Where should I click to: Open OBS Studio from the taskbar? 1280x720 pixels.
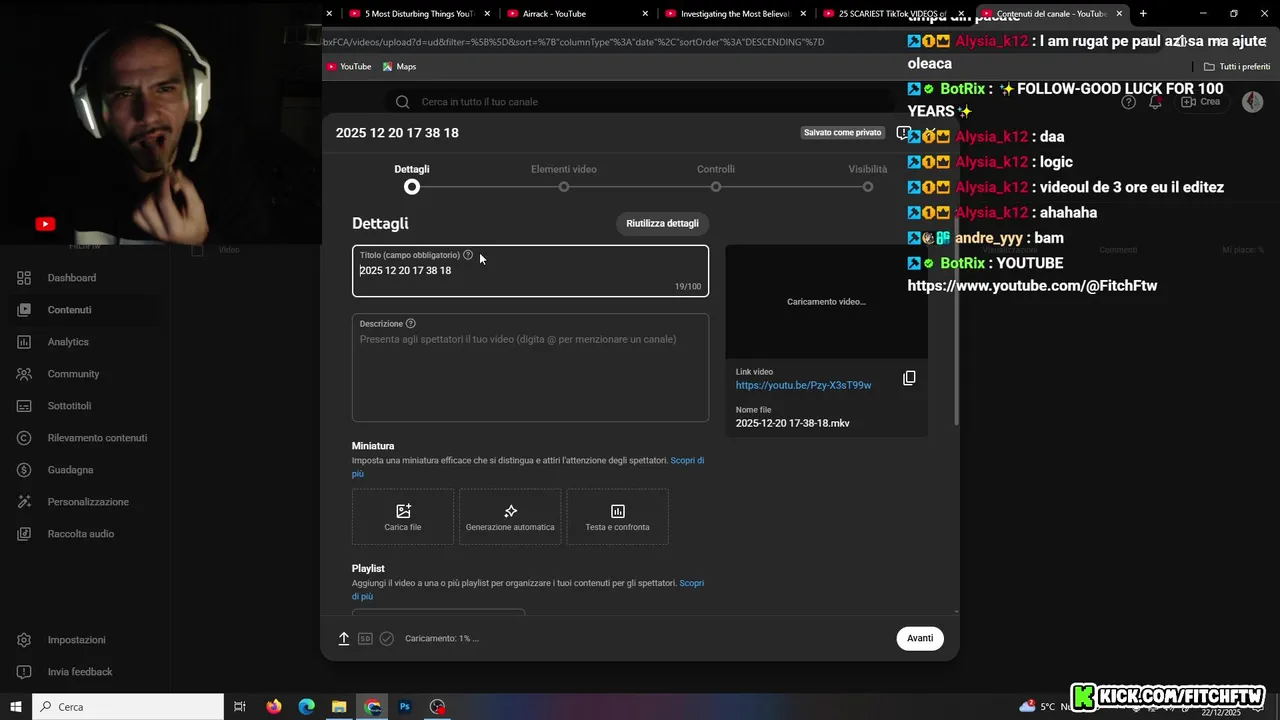[437, 706]
